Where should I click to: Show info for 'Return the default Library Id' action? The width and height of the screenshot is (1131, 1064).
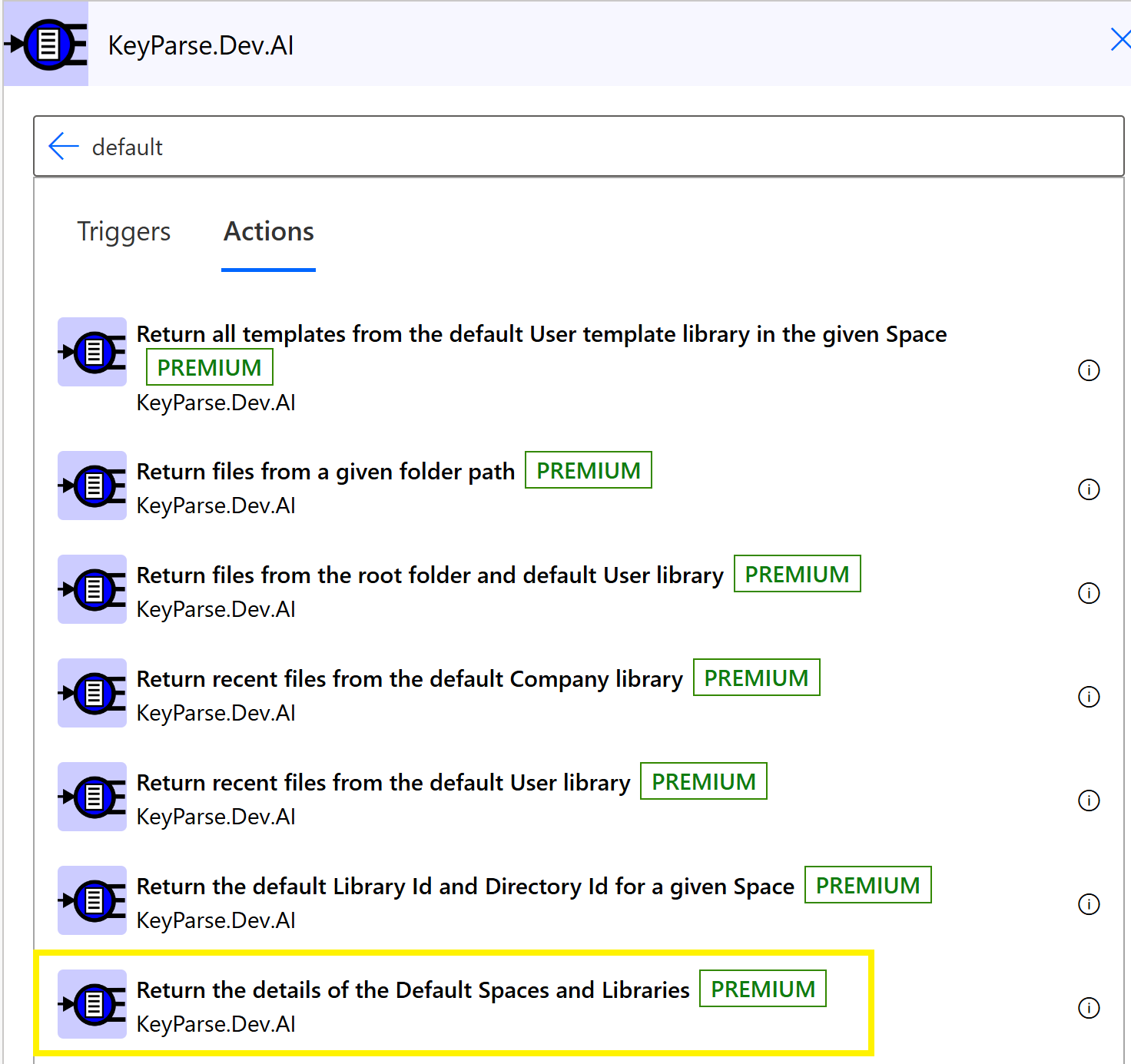pyautogui.click(x=1089, y=904)
